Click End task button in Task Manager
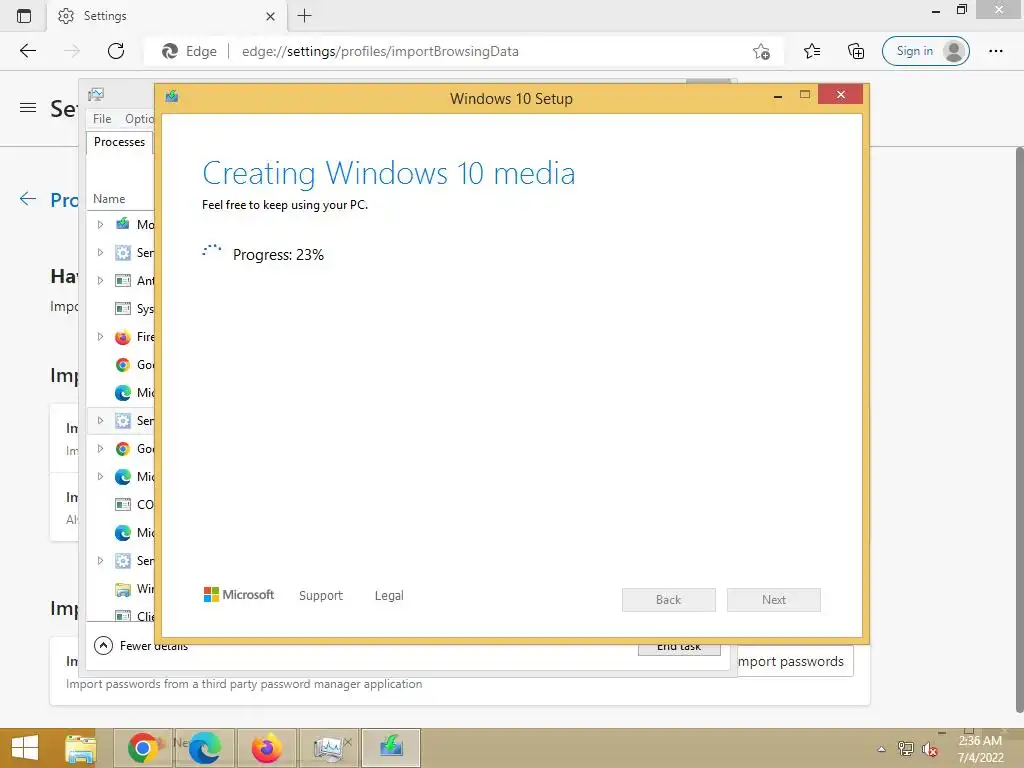 point(679,647)
